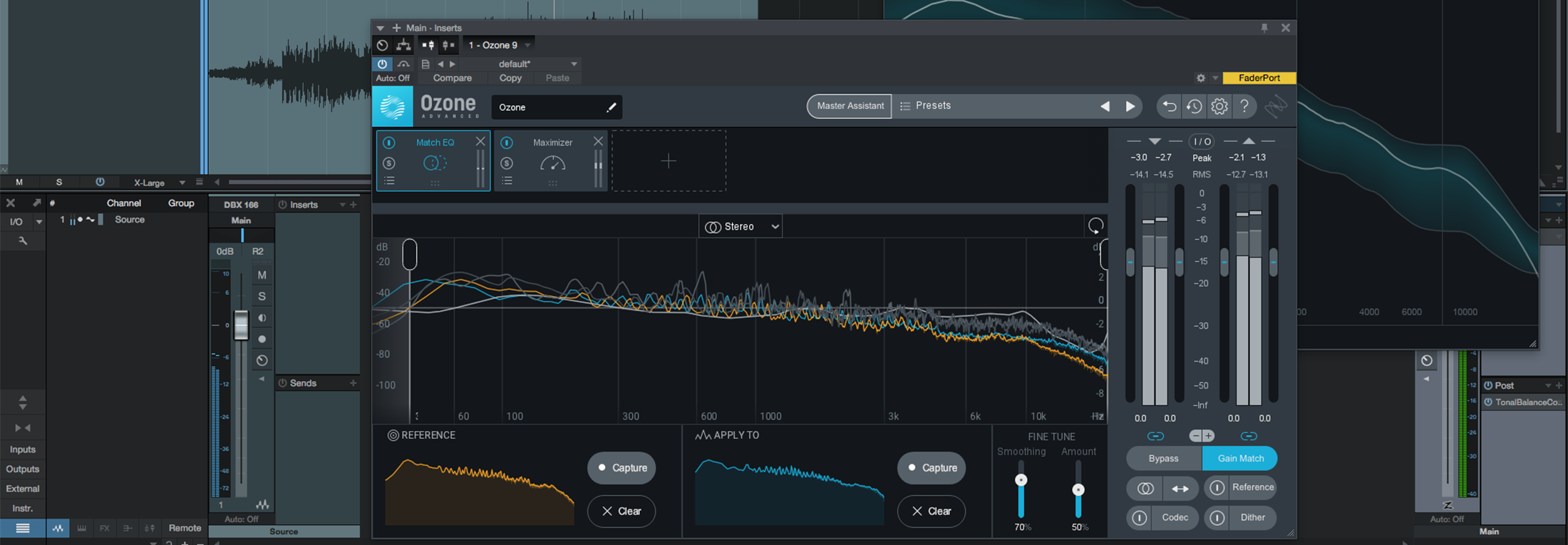Reset the spectrum with circular arrow icon
1568x545 pixels.
[1095, 226]
